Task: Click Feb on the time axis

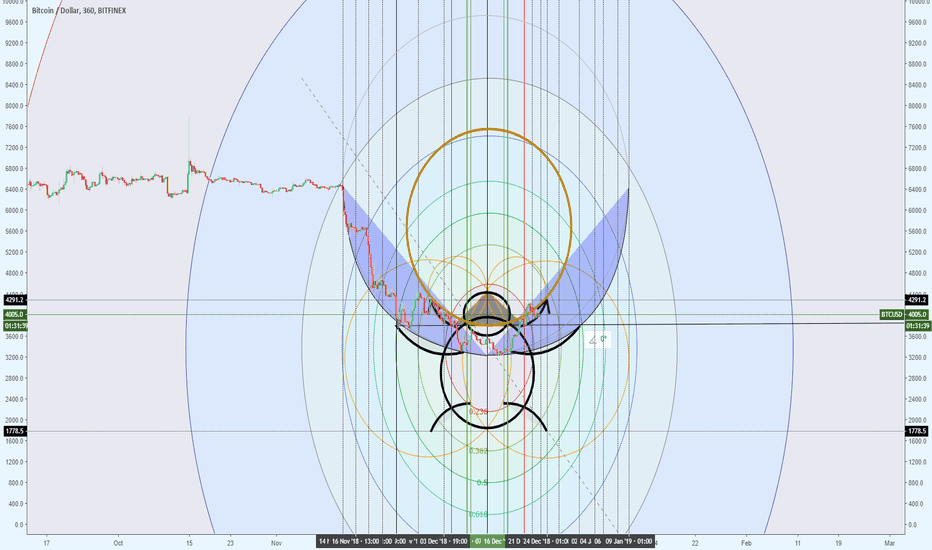Action: point(747,543)
